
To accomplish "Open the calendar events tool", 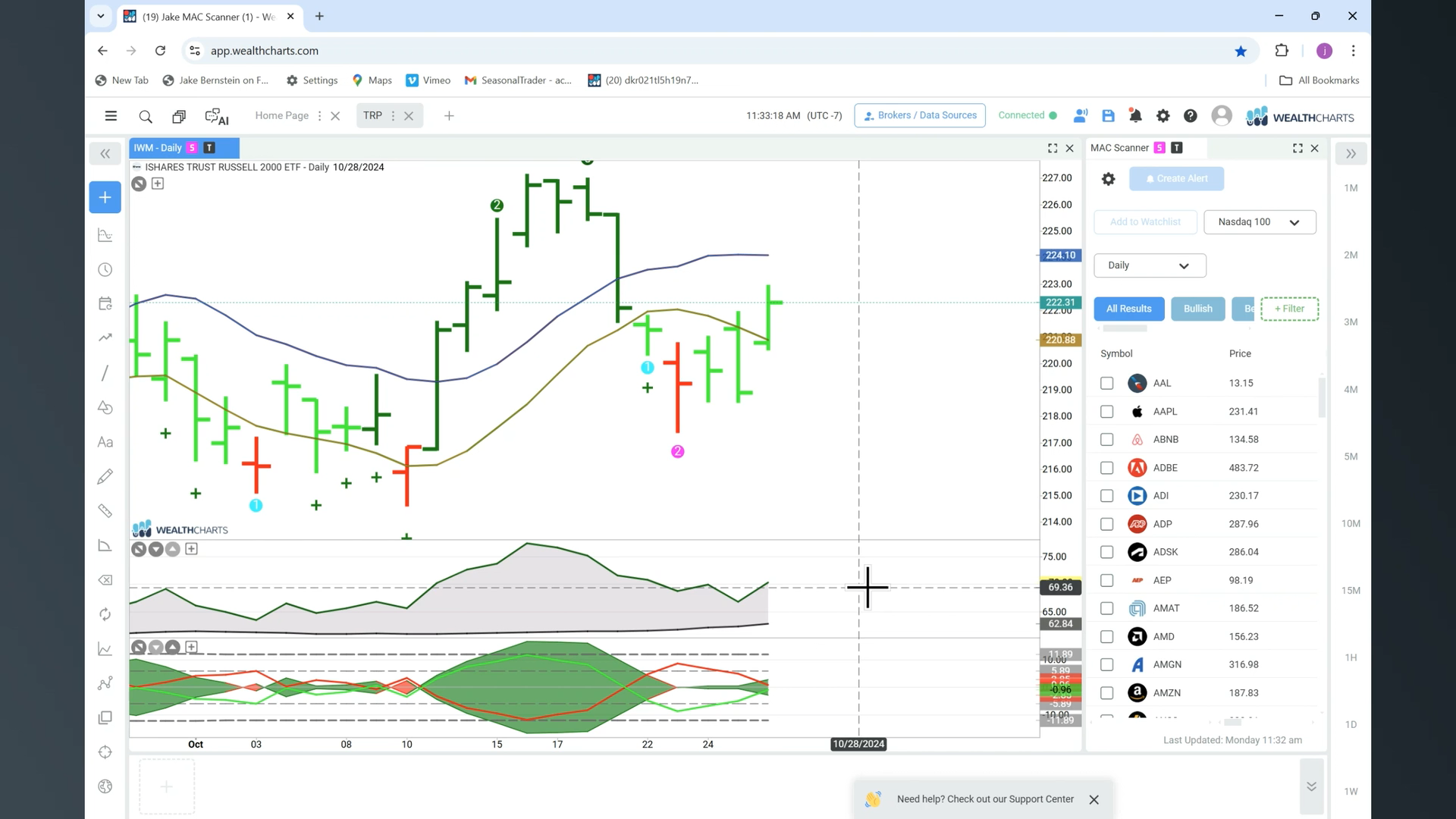I will click(x=105, y=303).
